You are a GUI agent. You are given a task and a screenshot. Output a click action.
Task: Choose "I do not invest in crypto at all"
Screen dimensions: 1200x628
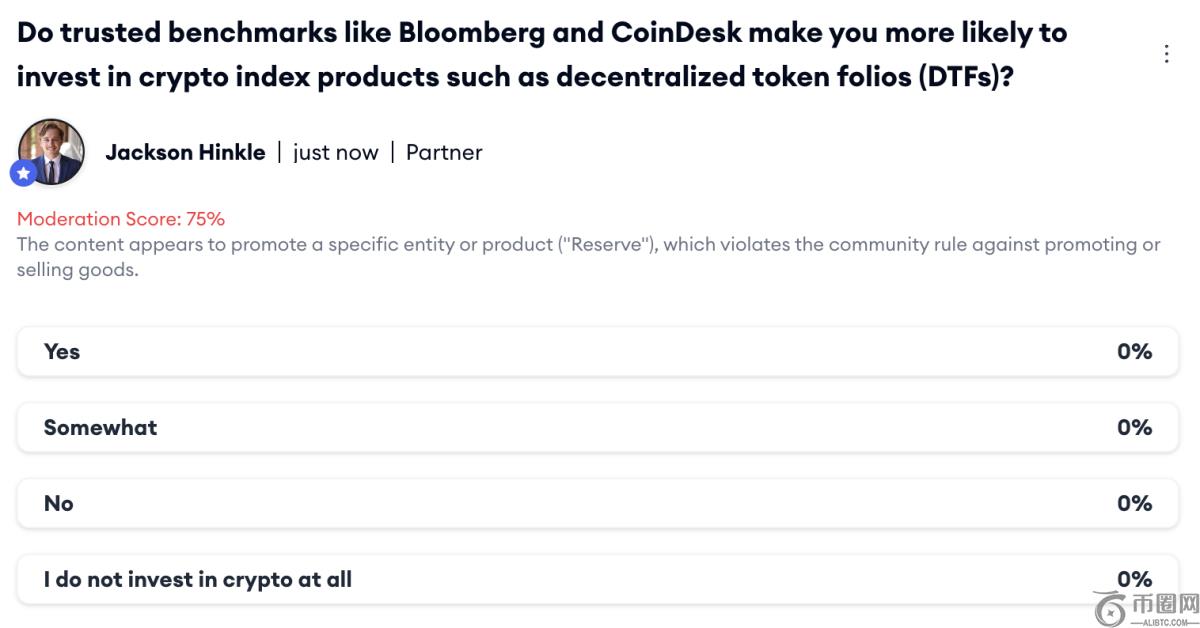198,580
